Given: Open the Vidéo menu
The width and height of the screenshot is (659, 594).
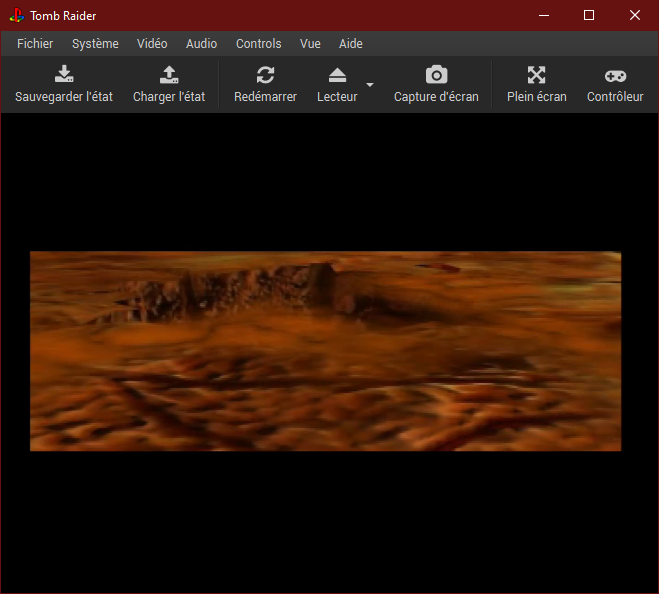Looking at the screenshot, I should coord(152,44).
